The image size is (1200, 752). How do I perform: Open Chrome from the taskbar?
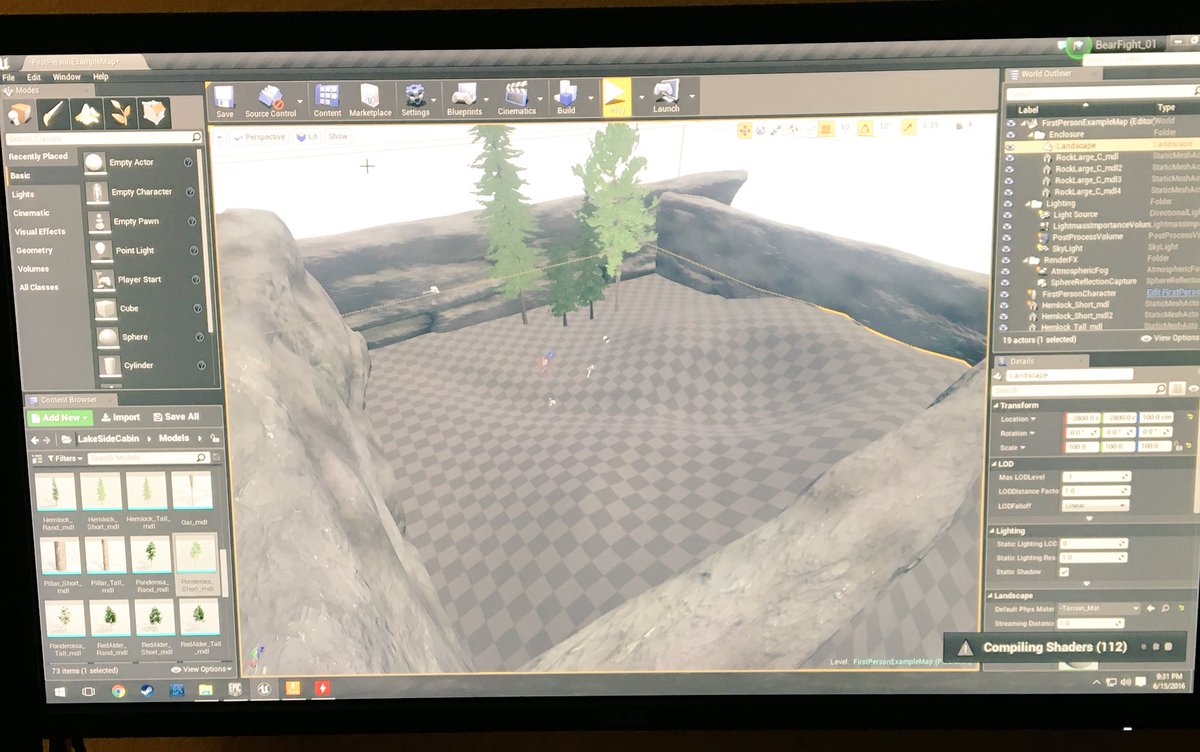(118, 691)
